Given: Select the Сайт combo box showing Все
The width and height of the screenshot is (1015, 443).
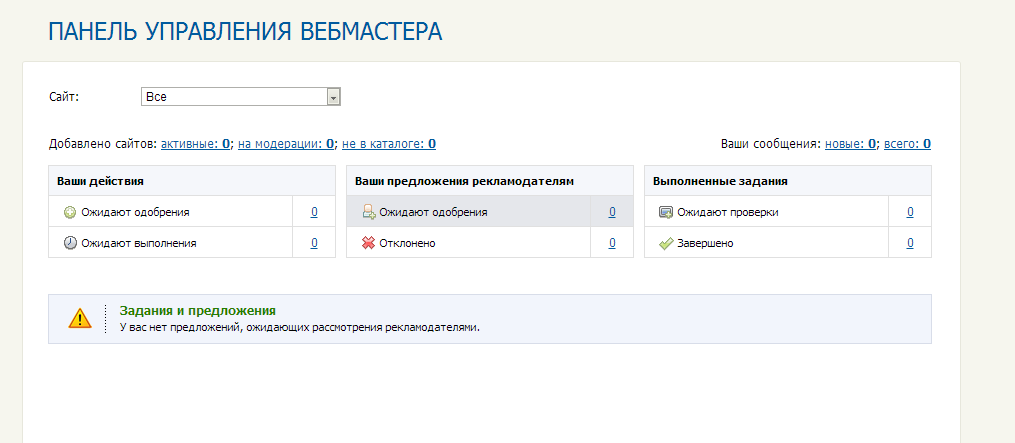Looking at the screenshot, I should coord(241,97).
